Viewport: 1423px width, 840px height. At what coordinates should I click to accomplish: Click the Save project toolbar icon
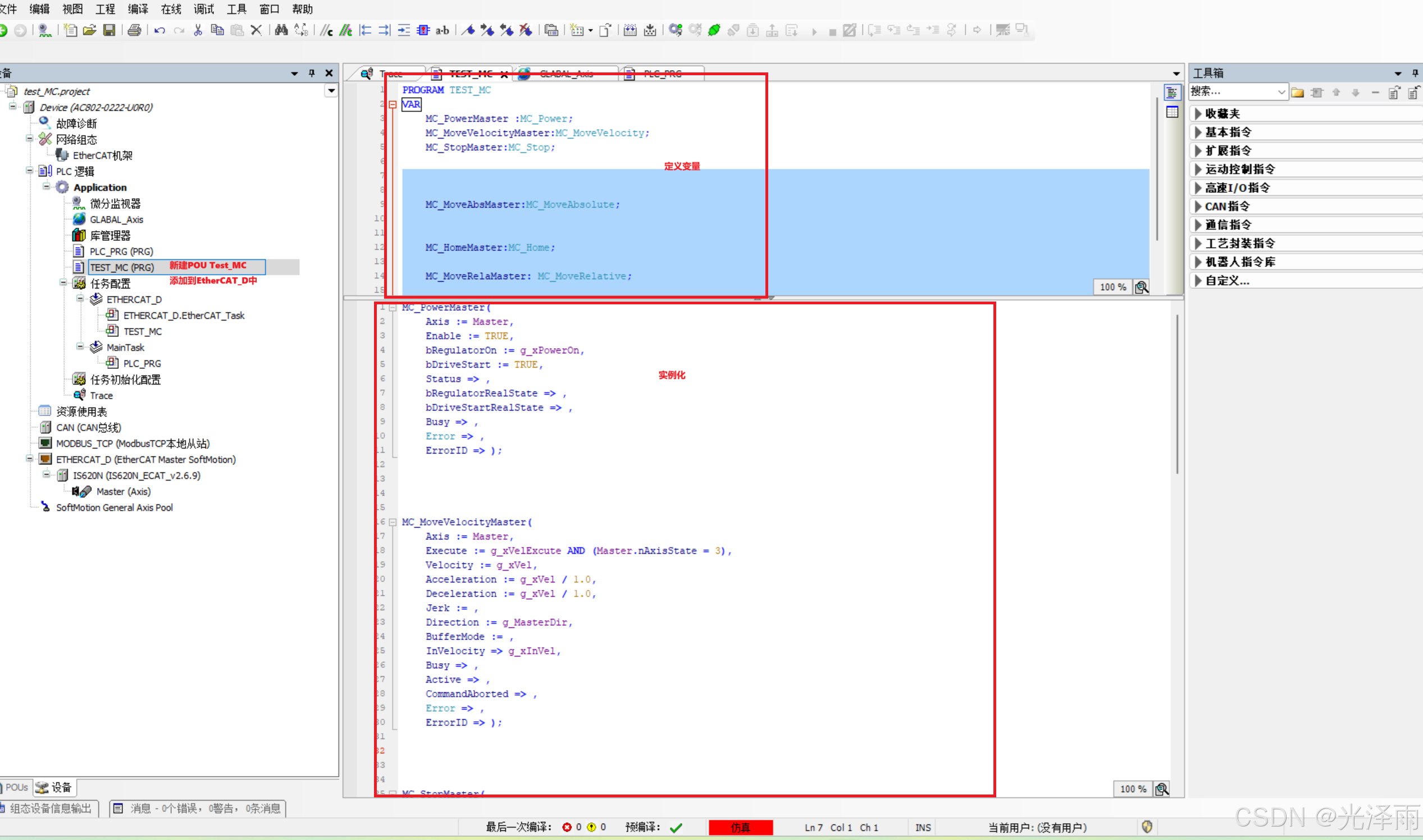coord(110,30)
